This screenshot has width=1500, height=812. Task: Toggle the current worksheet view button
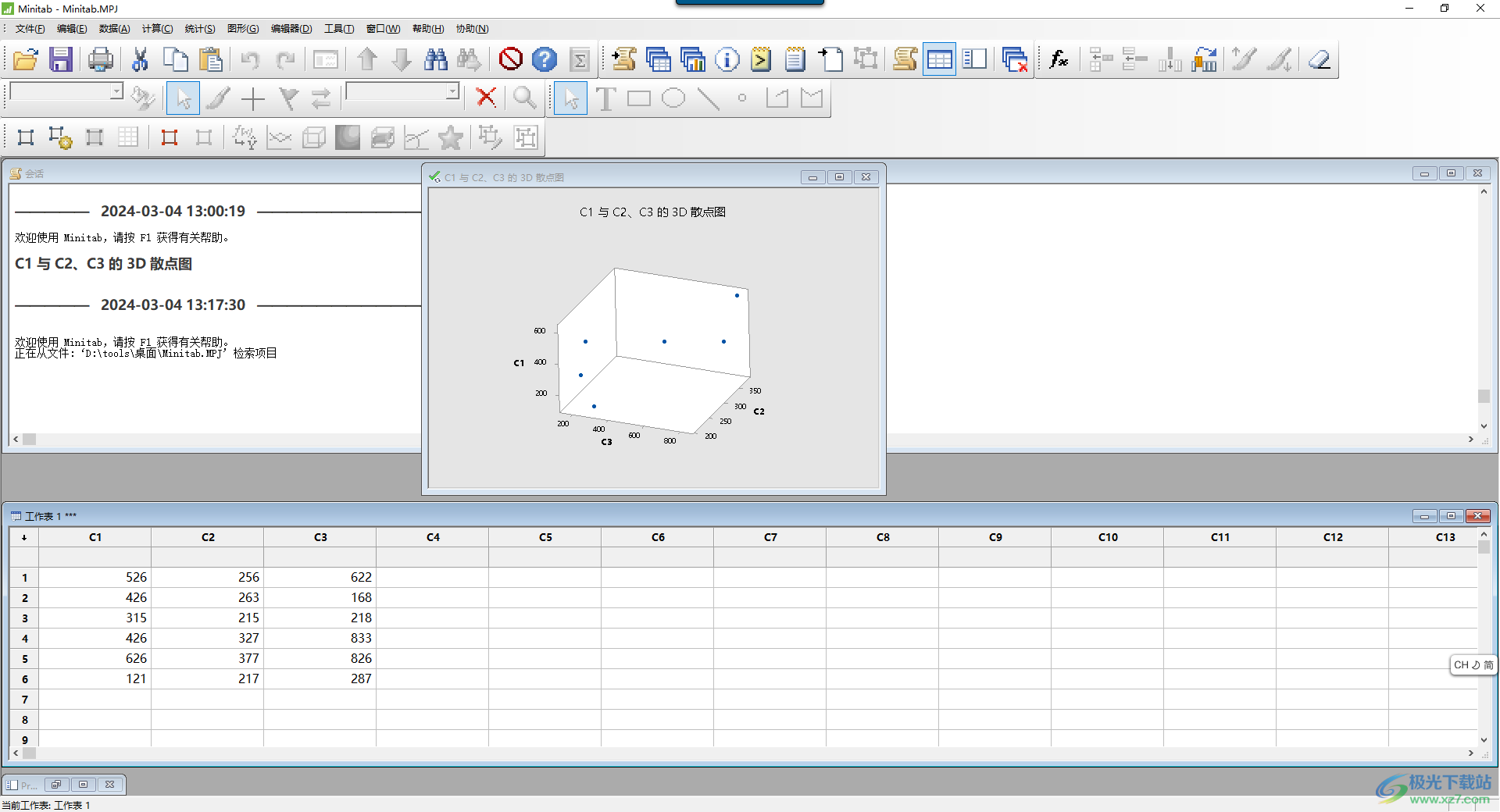tap(939, 59)
